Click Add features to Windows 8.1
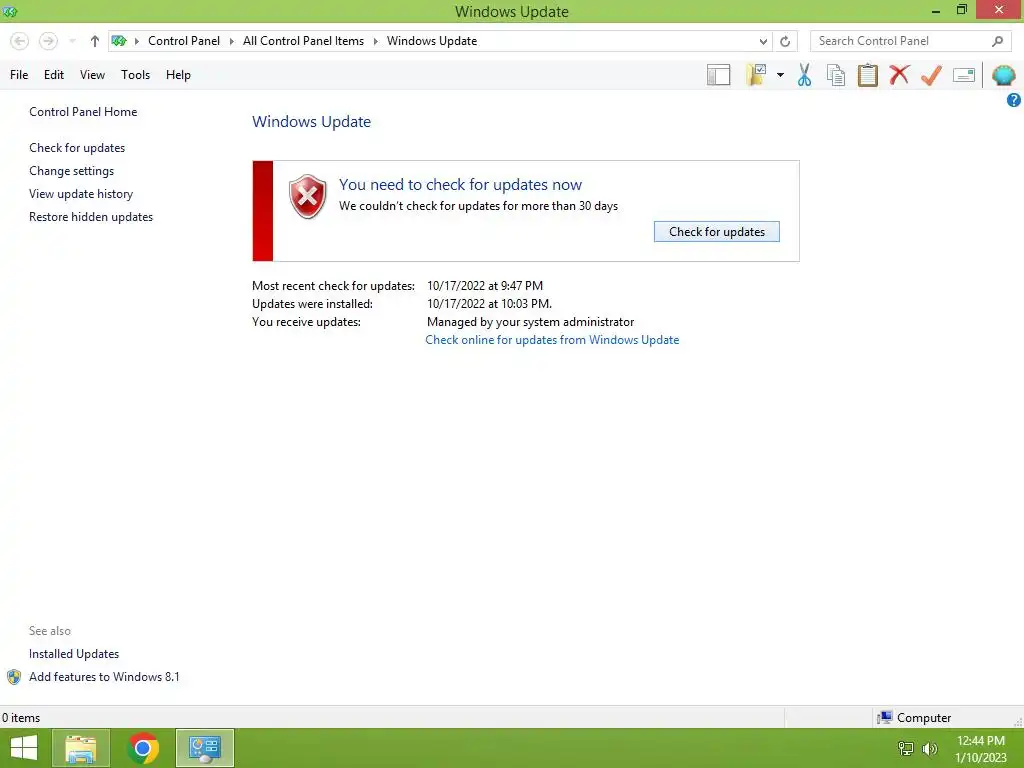The height and width of the screenshot is (768, 1024). [104, 677]
